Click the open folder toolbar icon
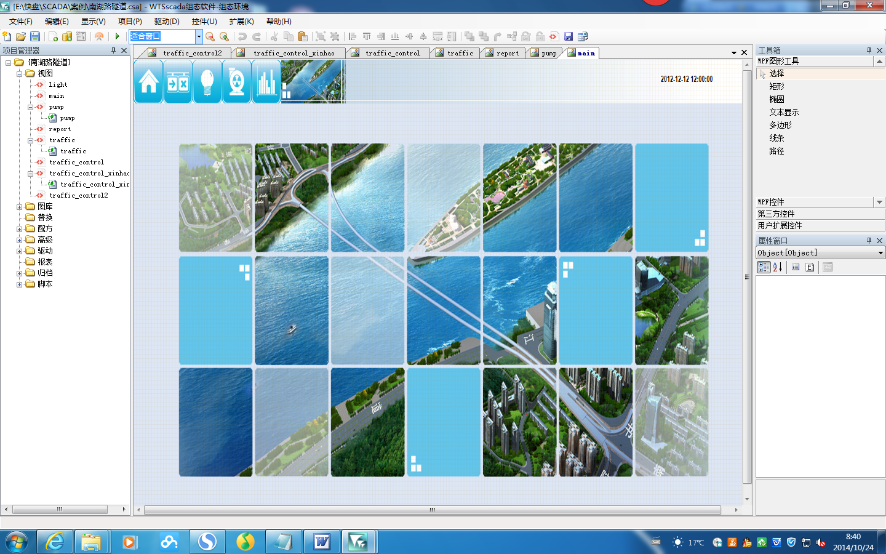This screenshot has width=886, height=554. [x=21, y=36]
